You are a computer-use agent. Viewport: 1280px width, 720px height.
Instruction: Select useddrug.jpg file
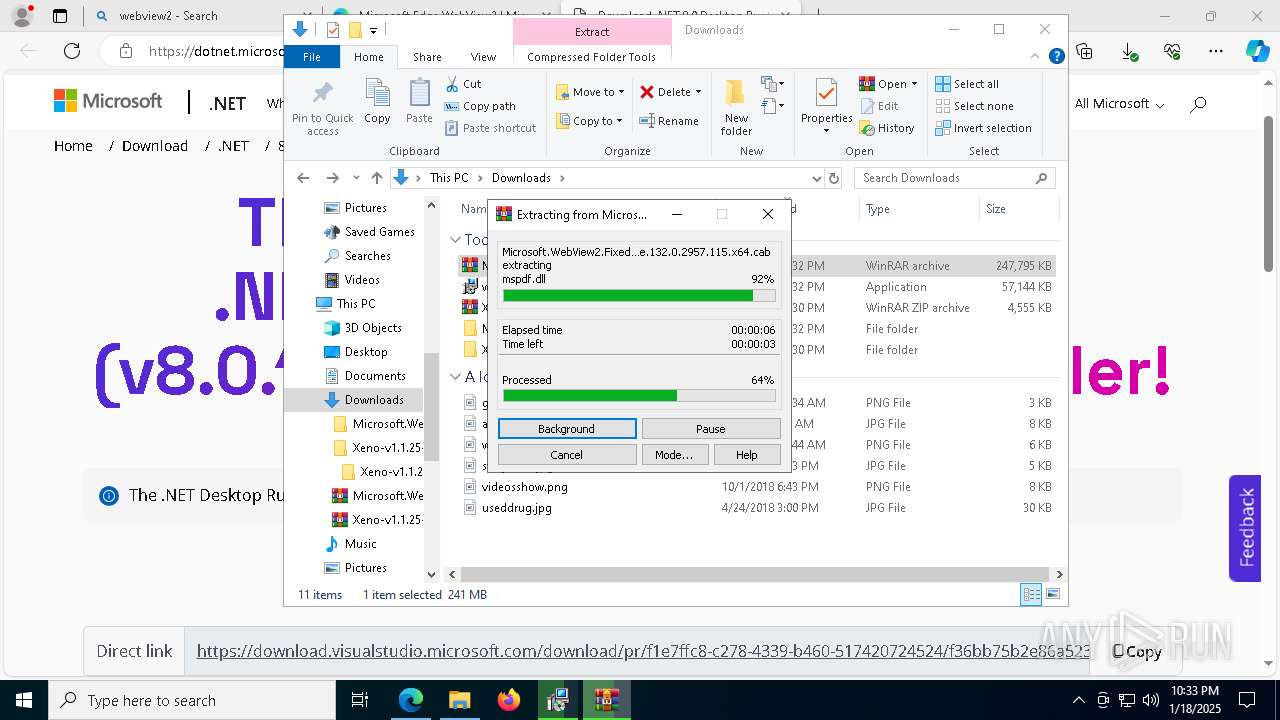516,508
